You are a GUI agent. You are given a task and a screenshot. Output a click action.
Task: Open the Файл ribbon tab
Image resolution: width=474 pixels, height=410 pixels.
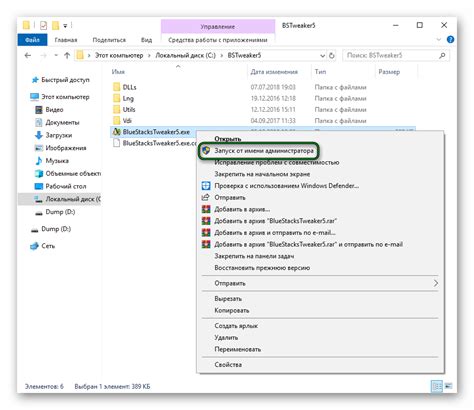32,40
